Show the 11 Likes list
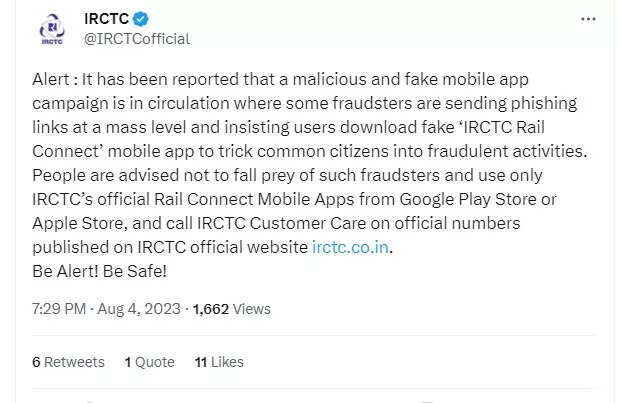The width and height of the screenshot is (620, 403). point(219,362)
